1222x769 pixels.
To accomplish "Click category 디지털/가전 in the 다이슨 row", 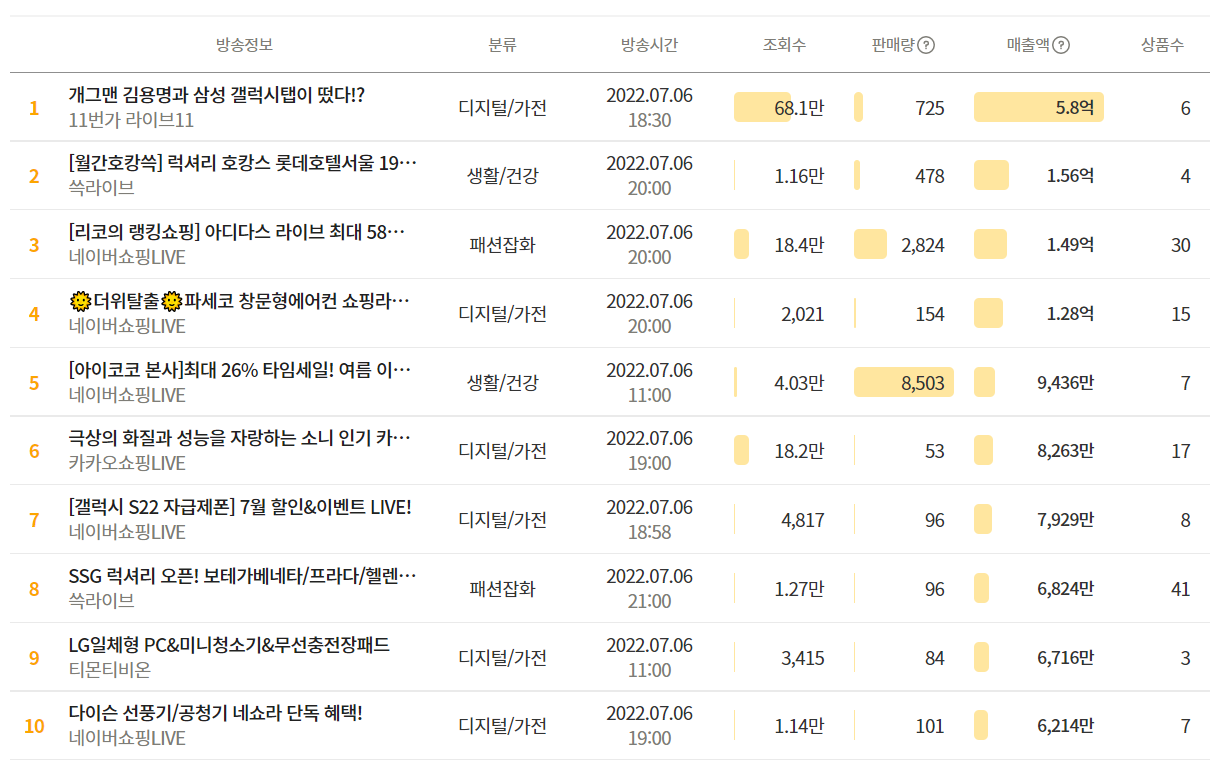I will 502,726.
